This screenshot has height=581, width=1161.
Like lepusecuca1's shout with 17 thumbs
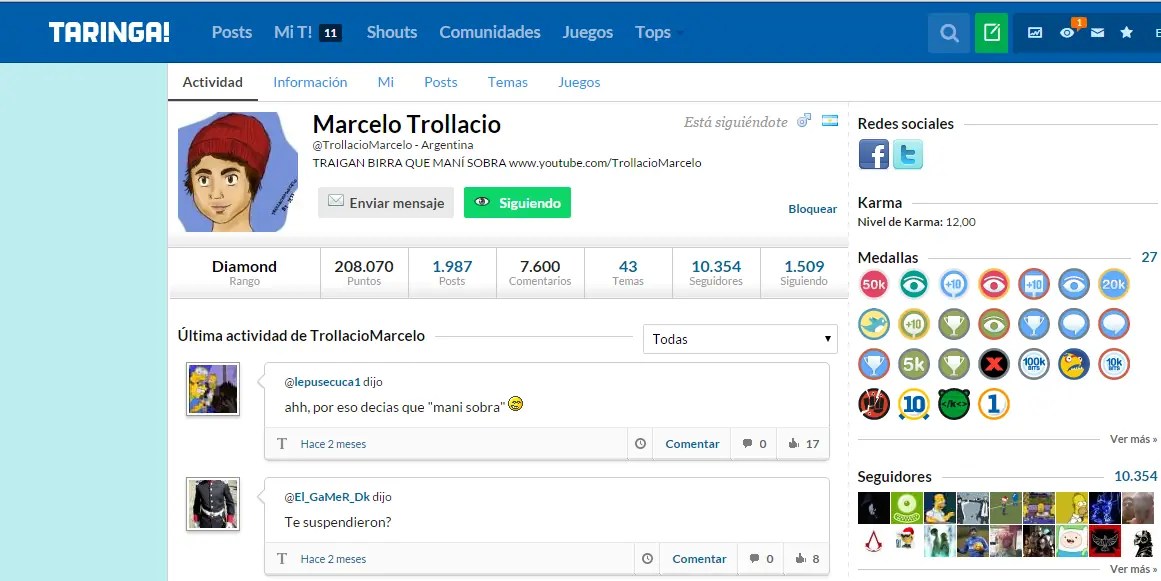804,444
